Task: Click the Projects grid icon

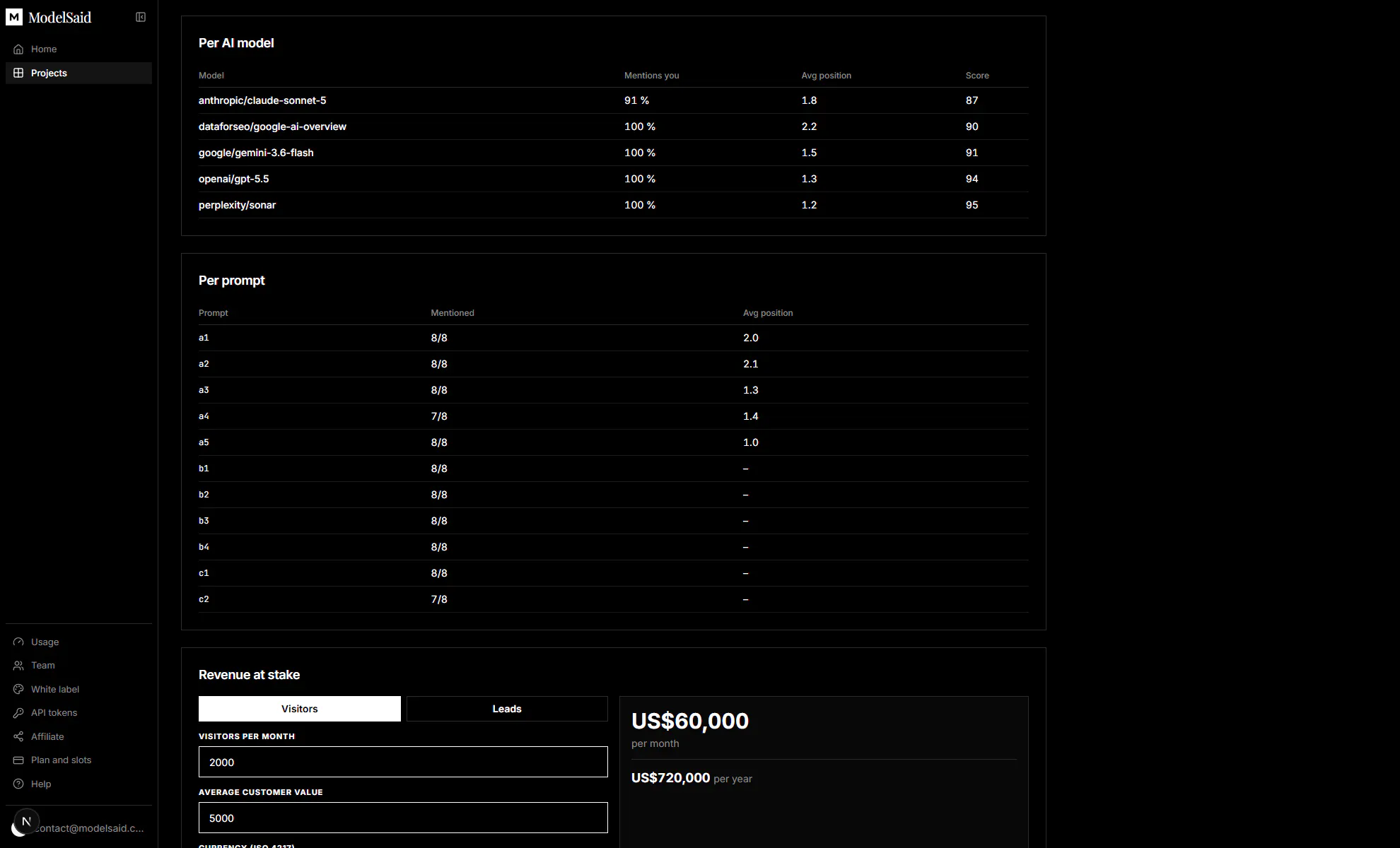Action: 18,73
